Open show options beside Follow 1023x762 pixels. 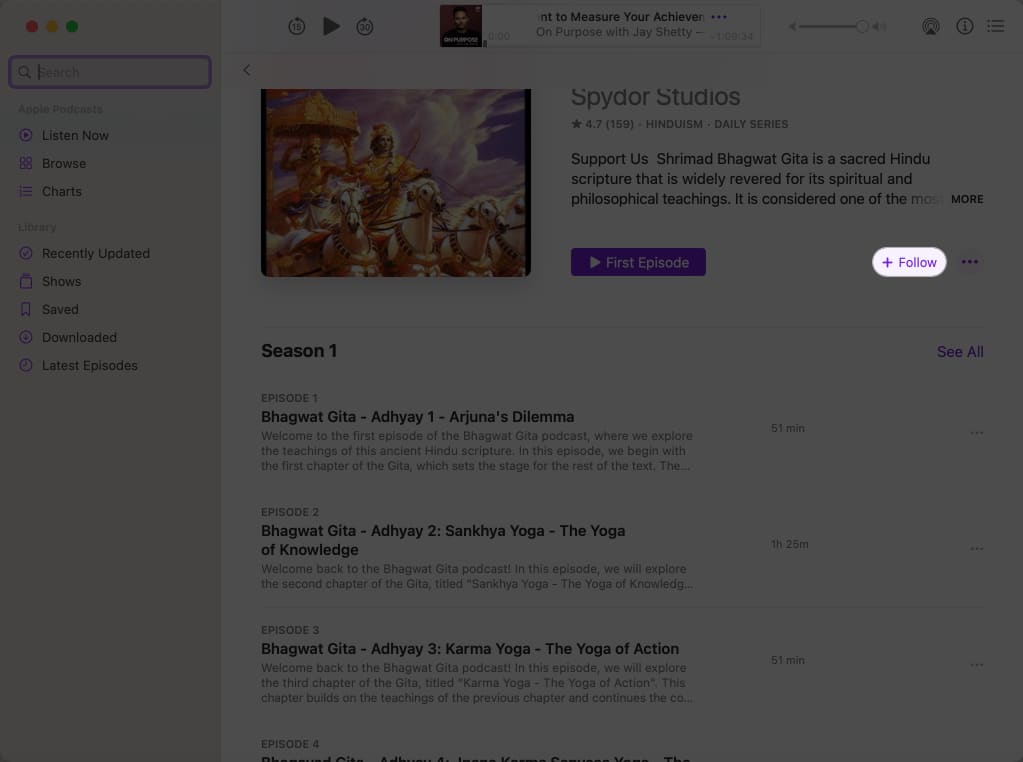pos(970,262)
